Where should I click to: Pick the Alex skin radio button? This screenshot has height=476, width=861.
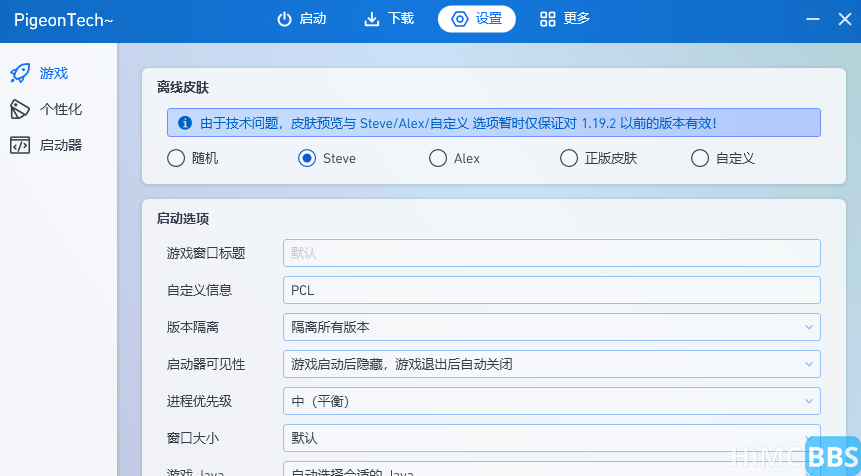454,158
